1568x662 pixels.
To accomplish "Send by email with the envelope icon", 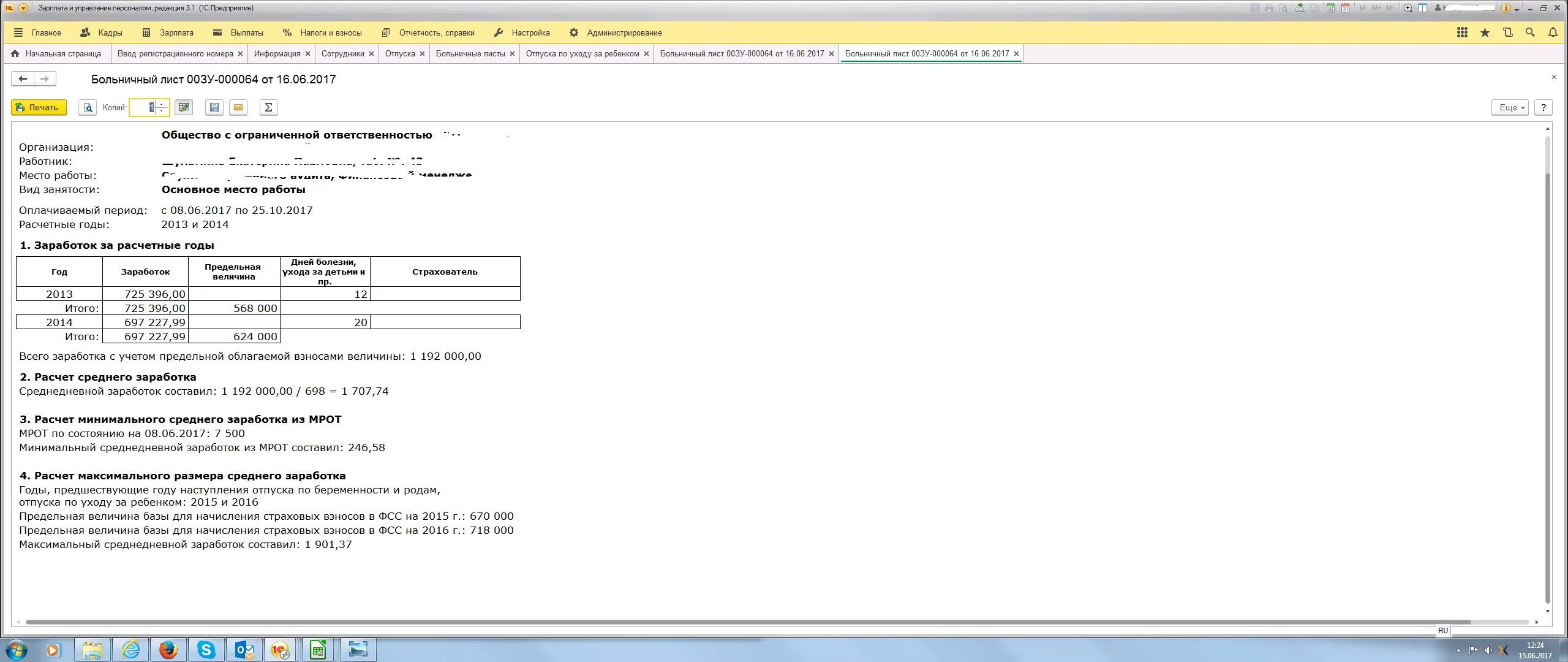I will tap(238, 107).
